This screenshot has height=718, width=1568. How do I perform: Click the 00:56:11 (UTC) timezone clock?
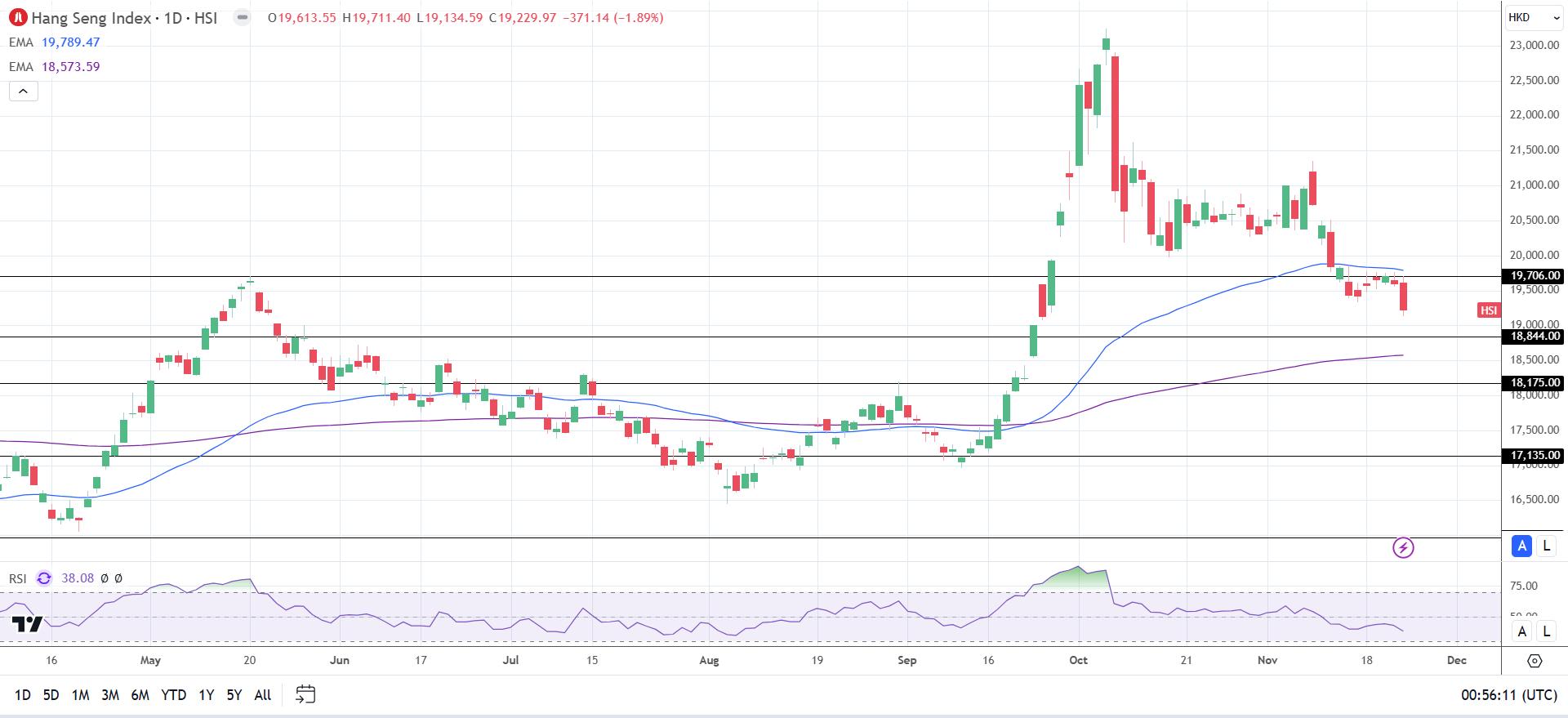point(1509,695)
